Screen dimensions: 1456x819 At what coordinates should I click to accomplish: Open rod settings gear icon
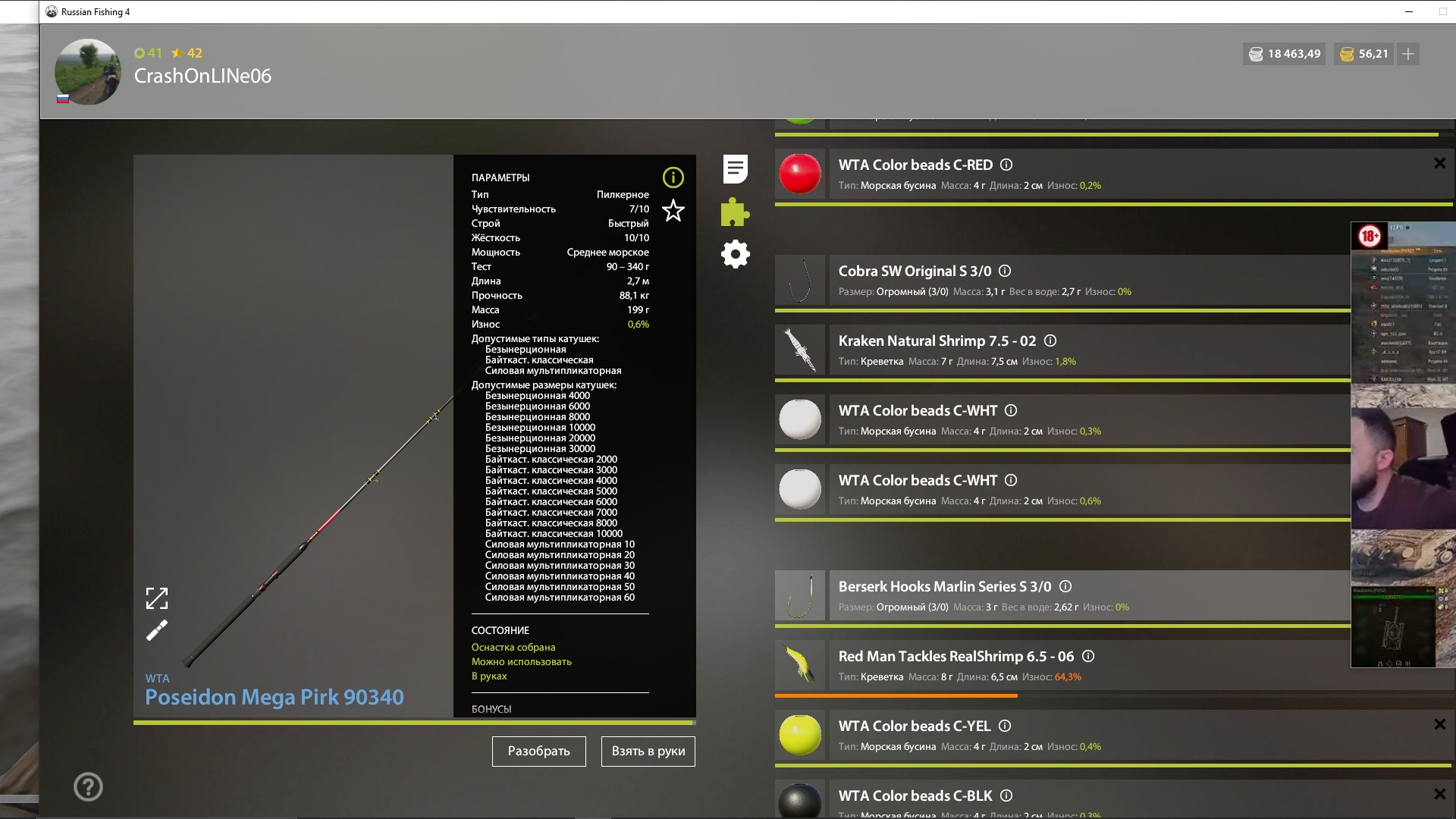[735, 254]
